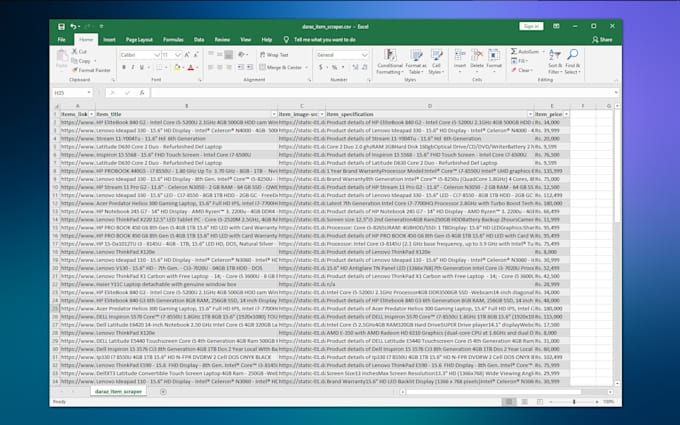Click the Increase Indent icon

click(249, 67)
